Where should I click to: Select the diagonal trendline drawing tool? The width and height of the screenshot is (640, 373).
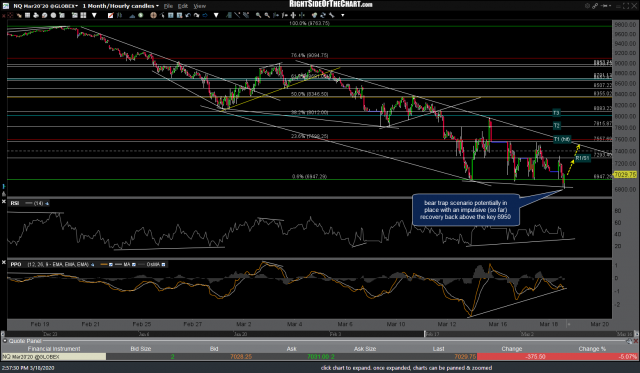(237, 15)
